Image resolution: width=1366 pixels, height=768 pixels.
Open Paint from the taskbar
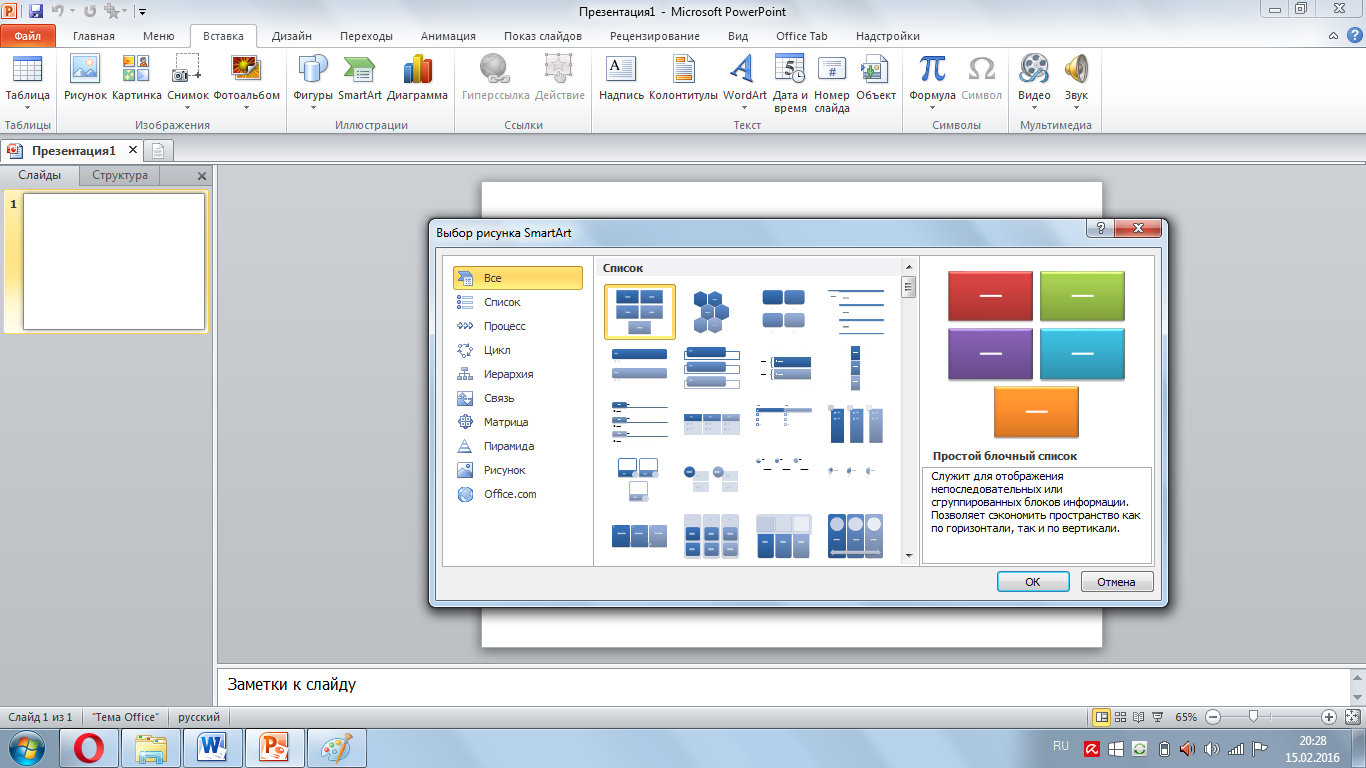336,748
